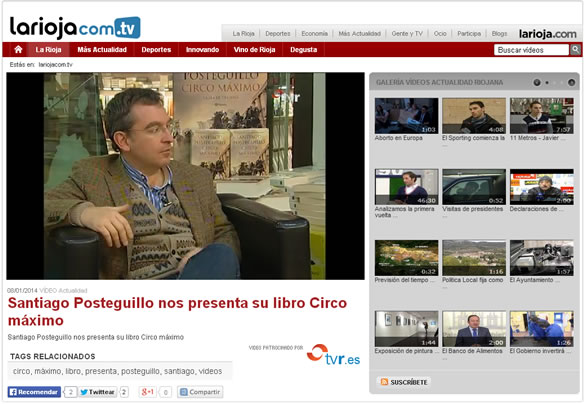Viewport: 585px width, 404px height.
Task: Click Blogs in top menu
Action: 499,34
